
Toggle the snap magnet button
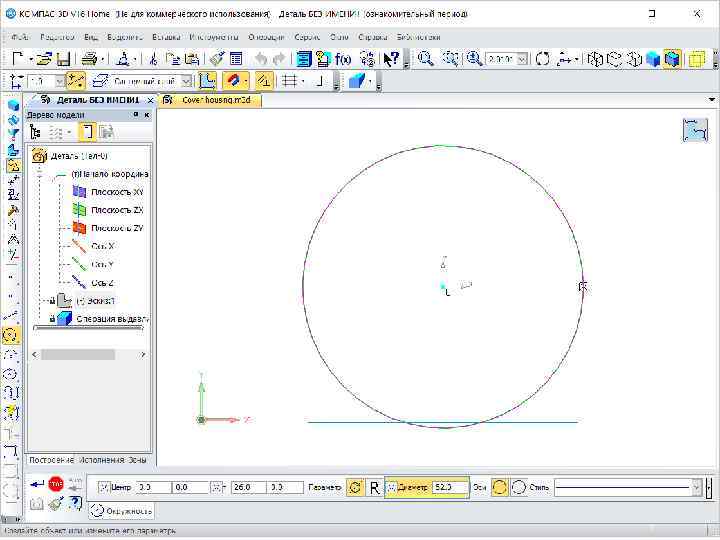[x=232, y=81]
